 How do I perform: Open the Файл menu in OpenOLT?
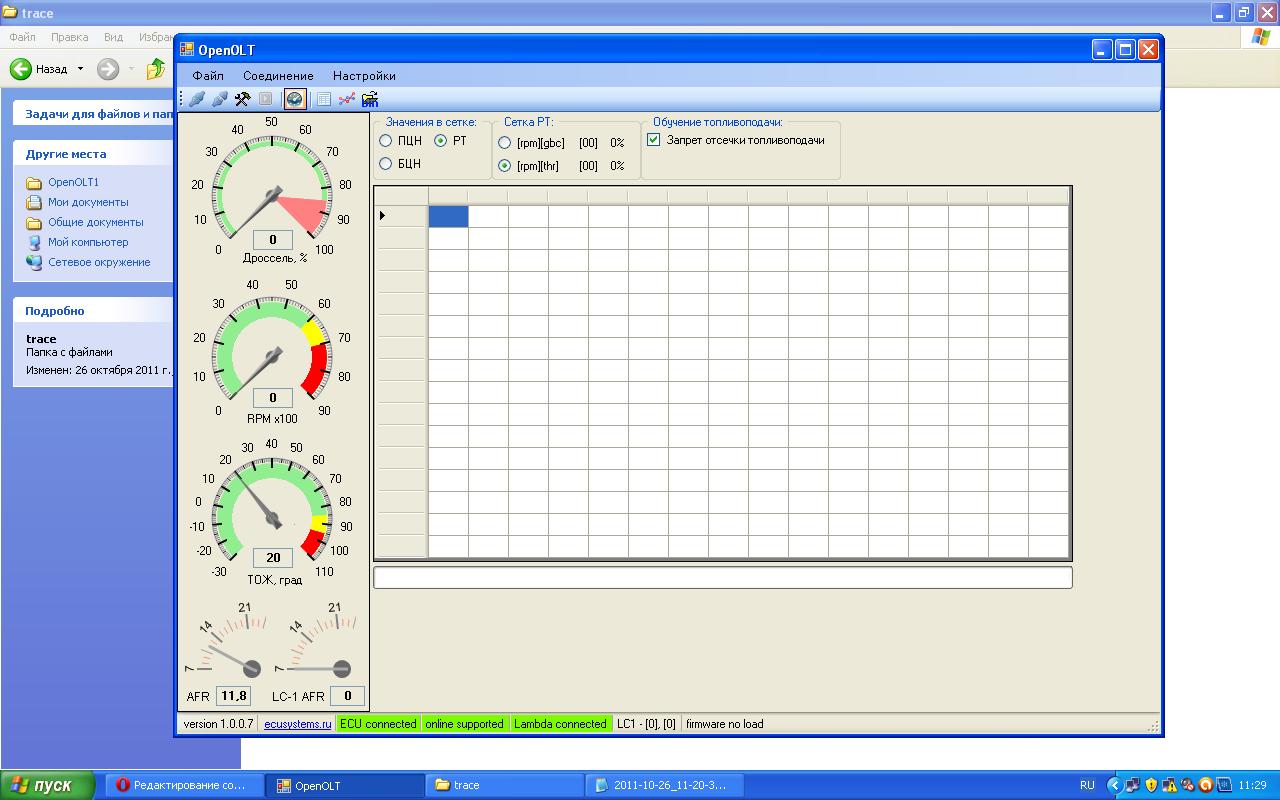pyautogui.click(x=208, y=76)
